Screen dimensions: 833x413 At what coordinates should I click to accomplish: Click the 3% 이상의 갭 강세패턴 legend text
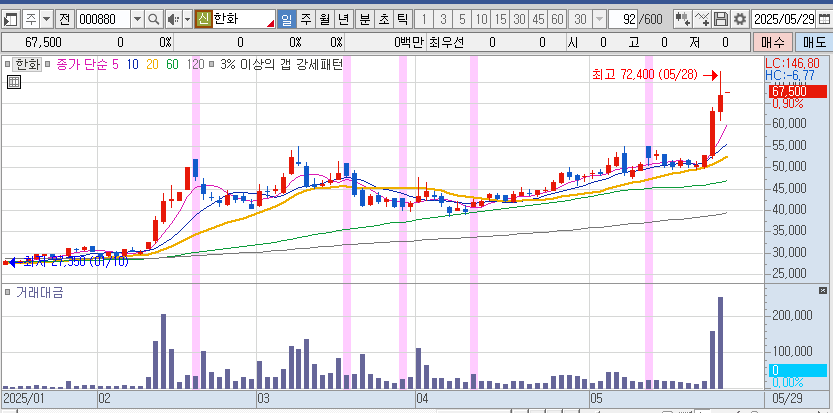(x=282, y=64)
